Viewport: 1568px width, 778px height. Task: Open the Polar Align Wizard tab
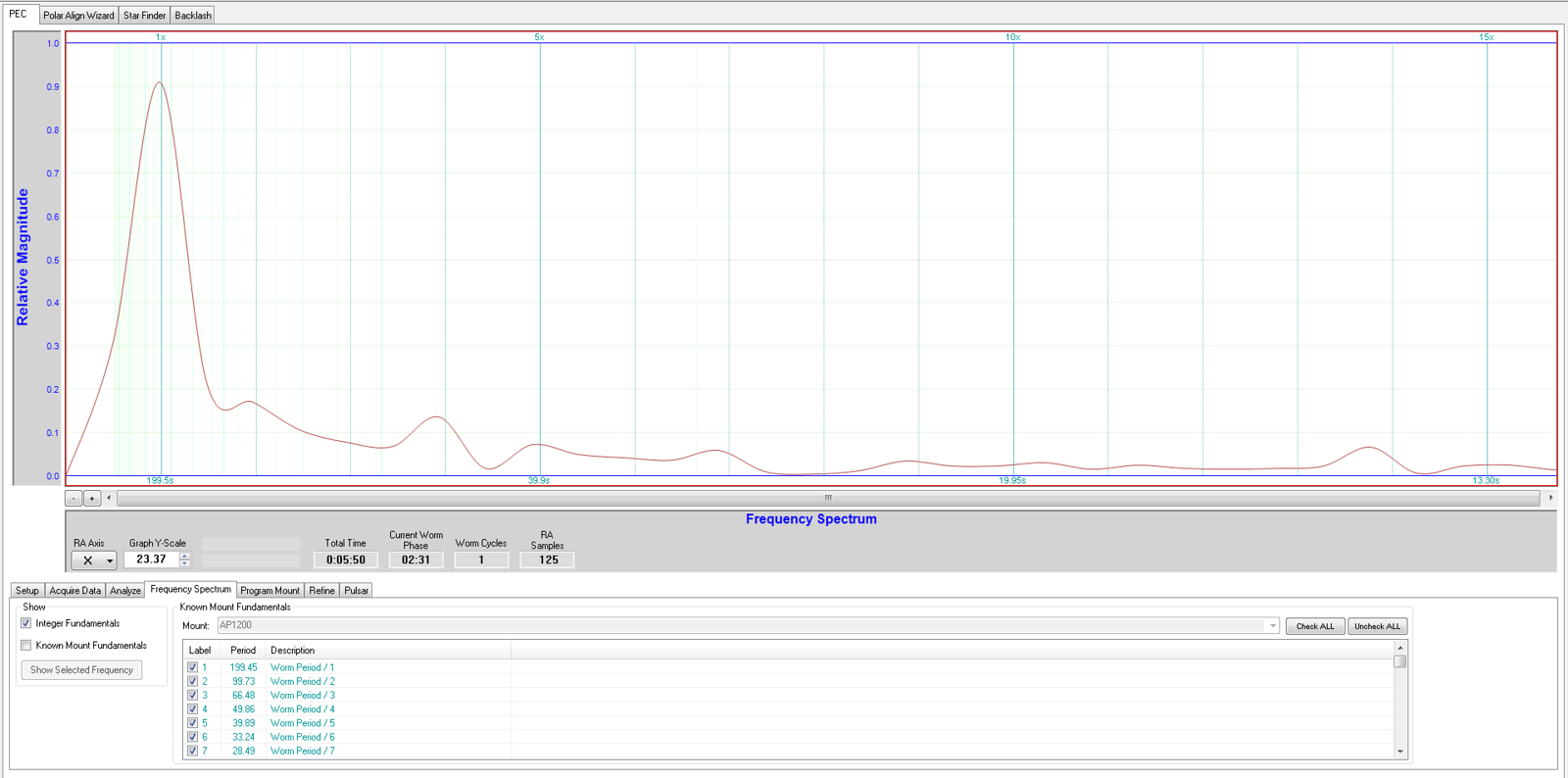pyautogui.click(x=78, y=16)
